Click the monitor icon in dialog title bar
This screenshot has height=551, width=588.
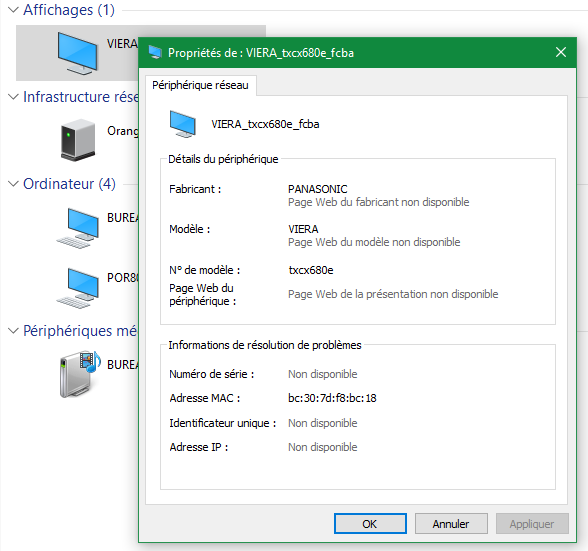155,53
